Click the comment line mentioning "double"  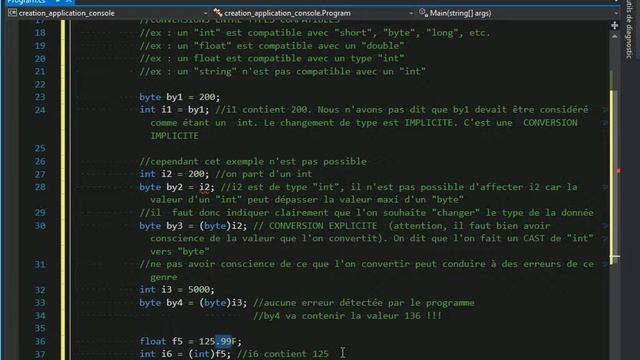[x=272, y=46]
